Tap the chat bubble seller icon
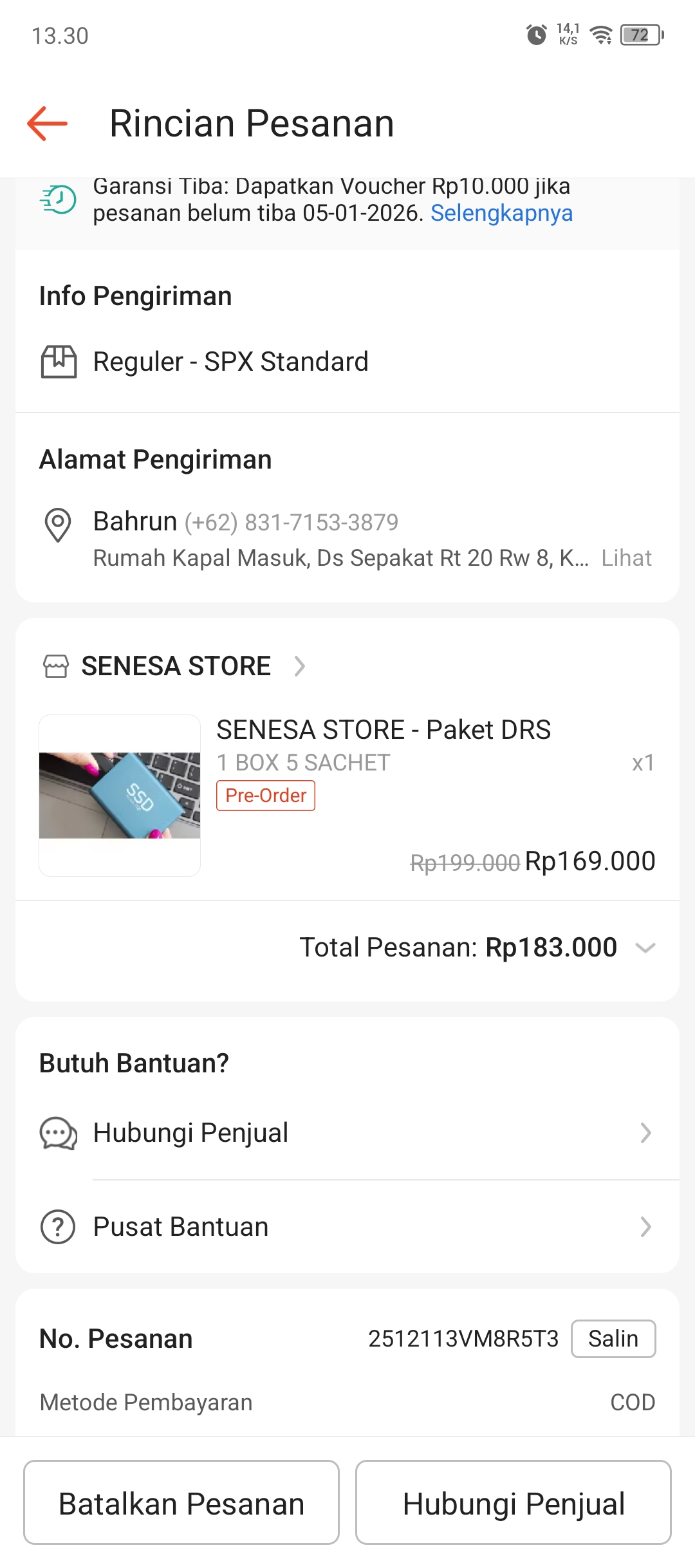Screen dimensions: 695x1568 pos(59,1133)
